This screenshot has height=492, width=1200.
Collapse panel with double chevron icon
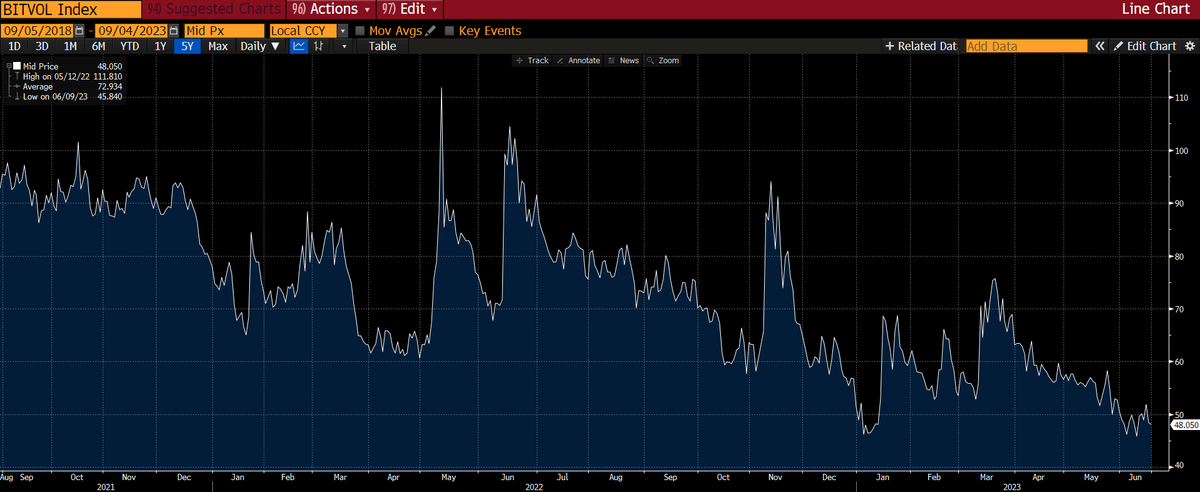(1100, 46)
